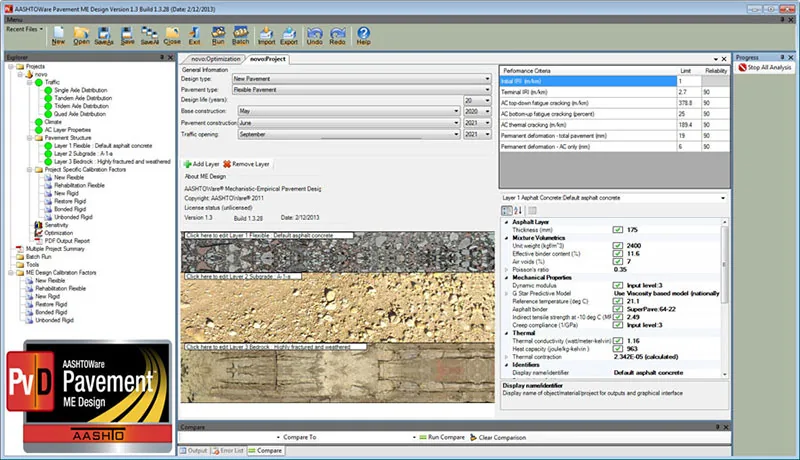Collapse the Mixture Volumetrics section
The image size is (800, 460).
pos(507,238)
